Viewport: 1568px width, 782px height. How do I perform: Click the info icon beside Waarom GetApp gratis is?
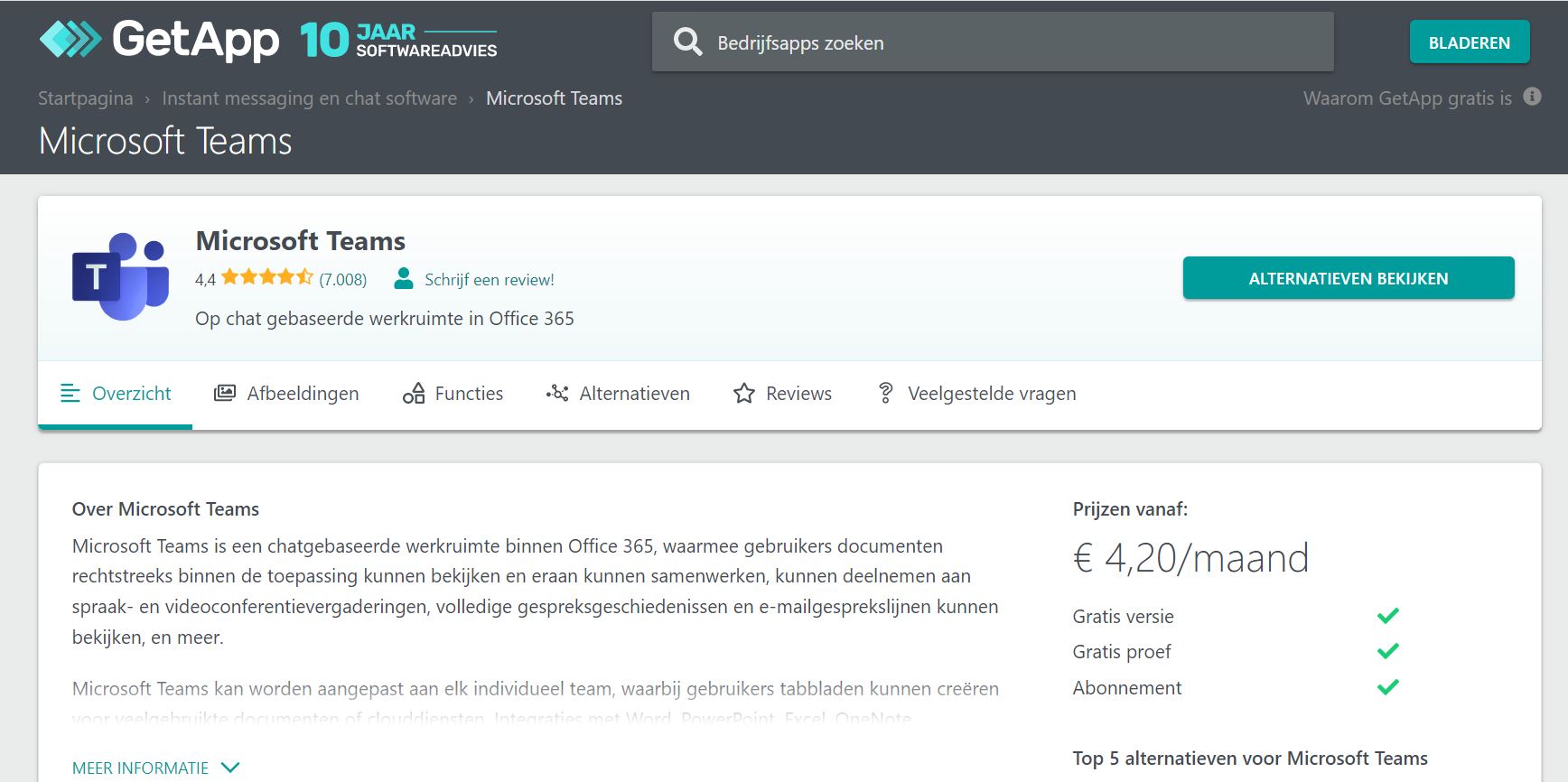point(1532,97)
